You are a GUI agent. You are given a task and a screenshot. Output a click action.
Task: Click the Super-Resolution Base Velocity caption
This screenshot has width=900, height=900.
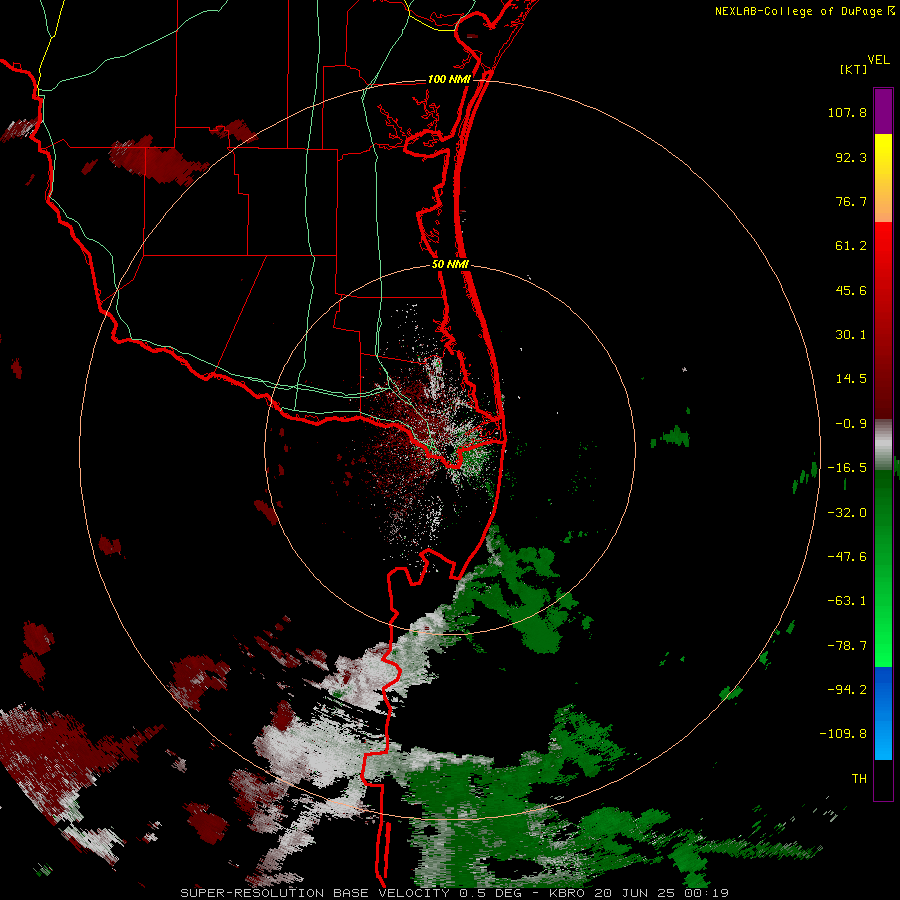tap(455, 893)
